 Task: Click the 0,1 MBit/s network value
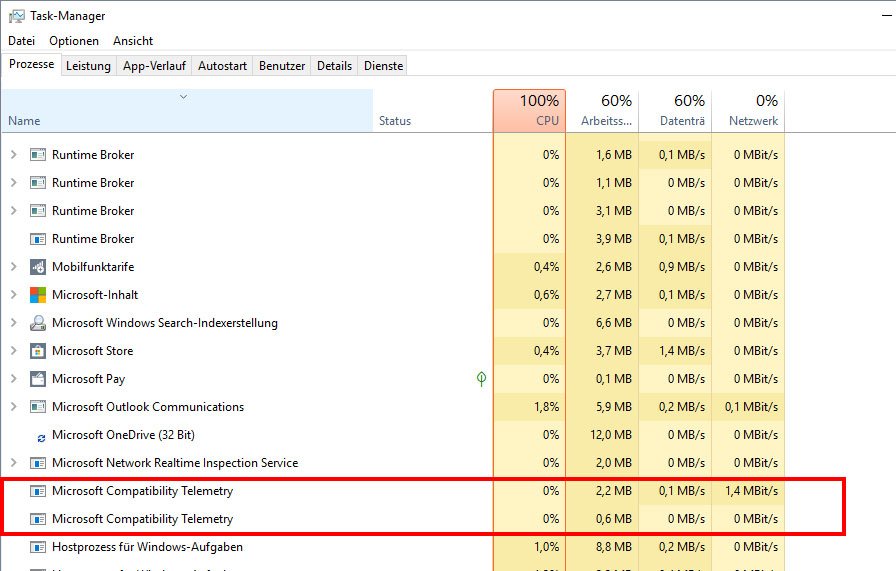[x=751, y=407]
